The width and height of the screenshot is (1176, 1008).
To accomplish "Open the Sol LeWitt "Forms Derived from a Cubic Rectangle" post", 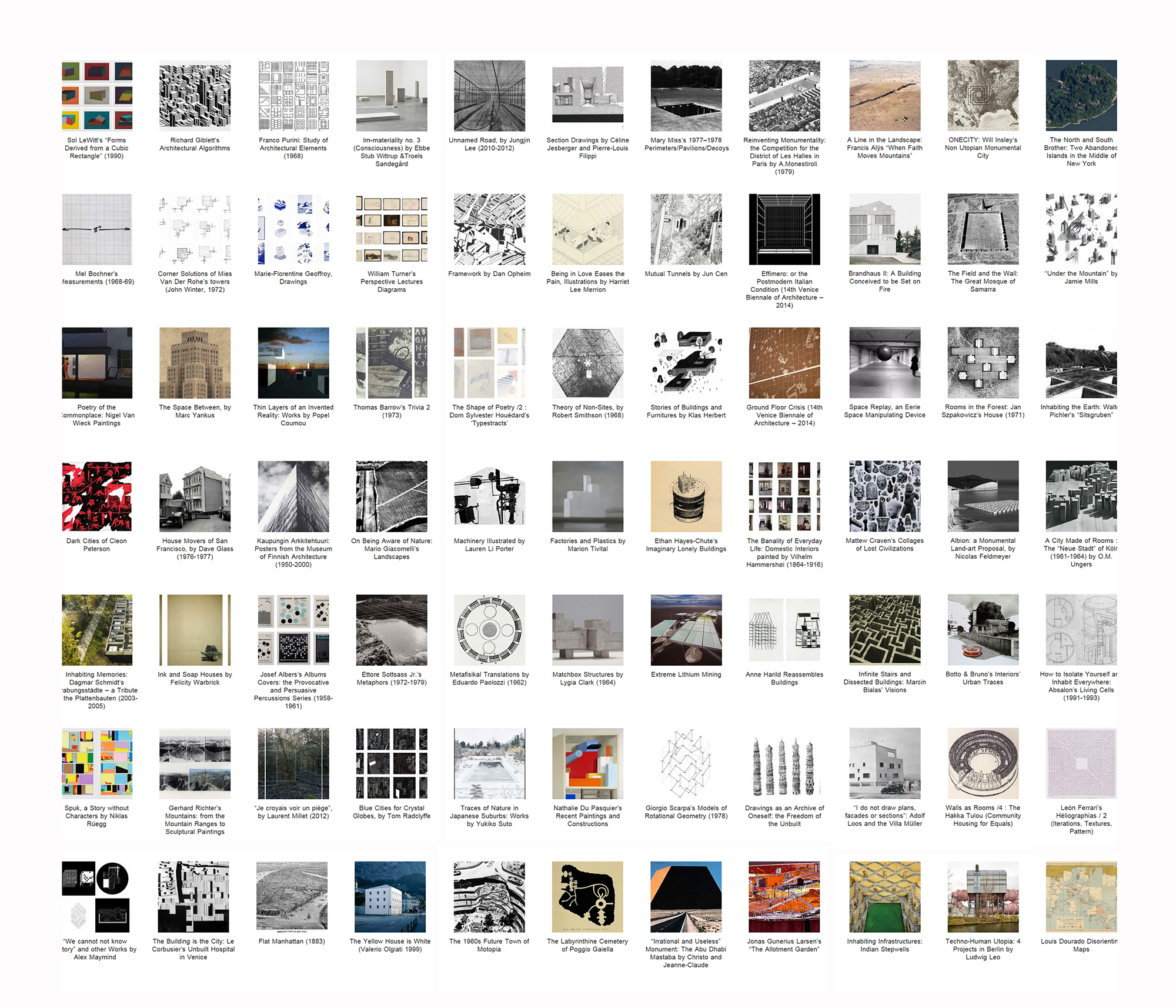I will [x=97, y=96].
